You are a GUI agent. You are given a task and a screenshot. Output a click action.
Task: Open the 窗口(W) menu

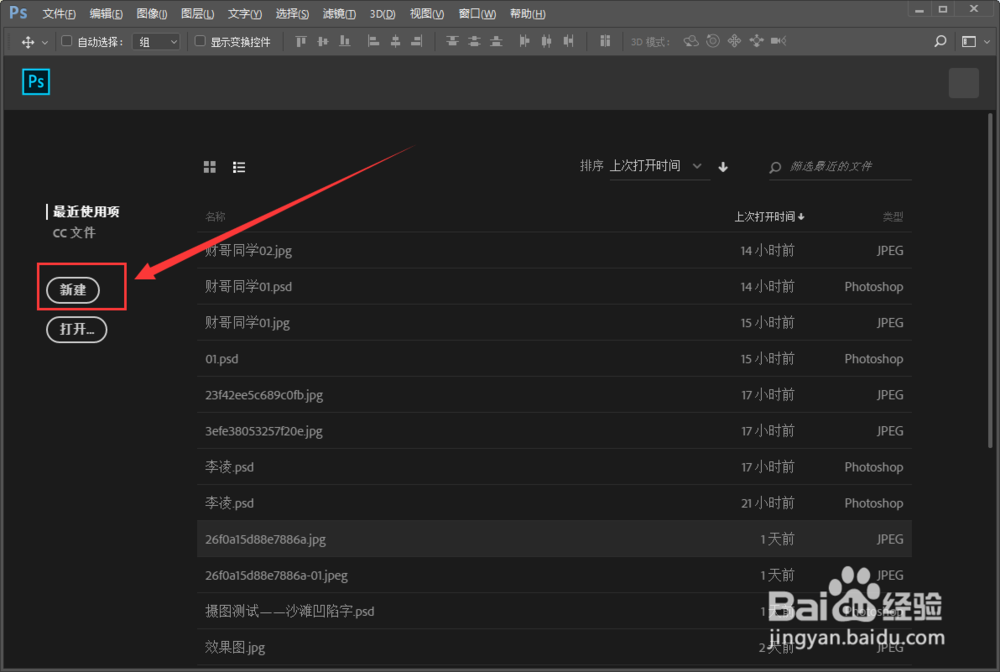coord(477,13)
